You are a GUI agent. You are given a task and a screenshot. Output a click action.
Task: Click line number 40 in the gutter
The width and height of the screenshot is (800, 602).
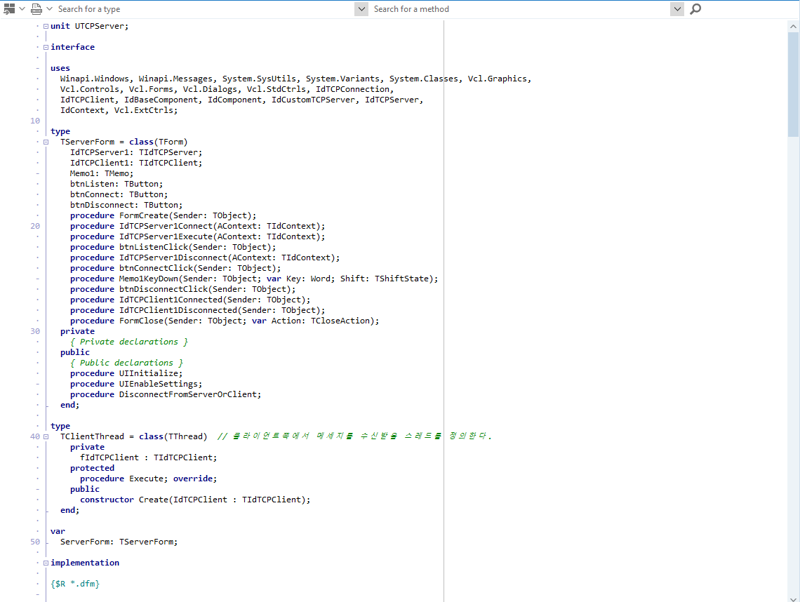35,437
